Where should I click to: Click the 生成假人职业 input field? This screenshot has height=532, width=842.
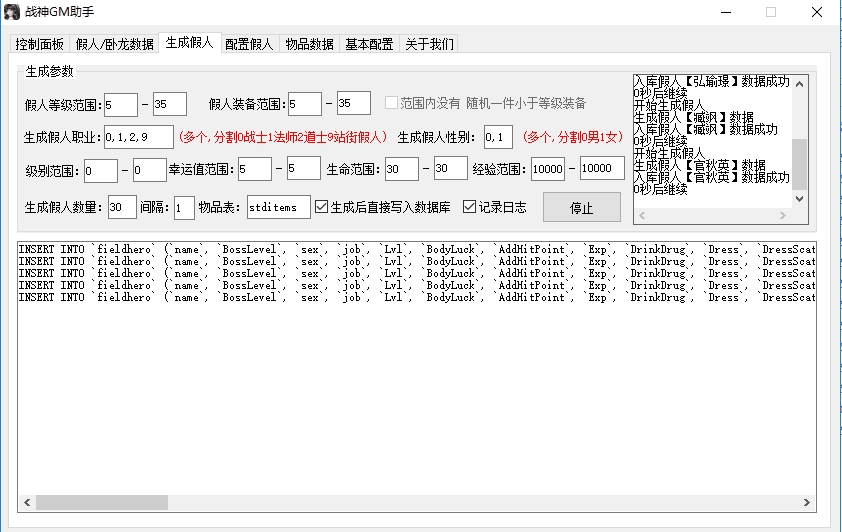[139, 137]
